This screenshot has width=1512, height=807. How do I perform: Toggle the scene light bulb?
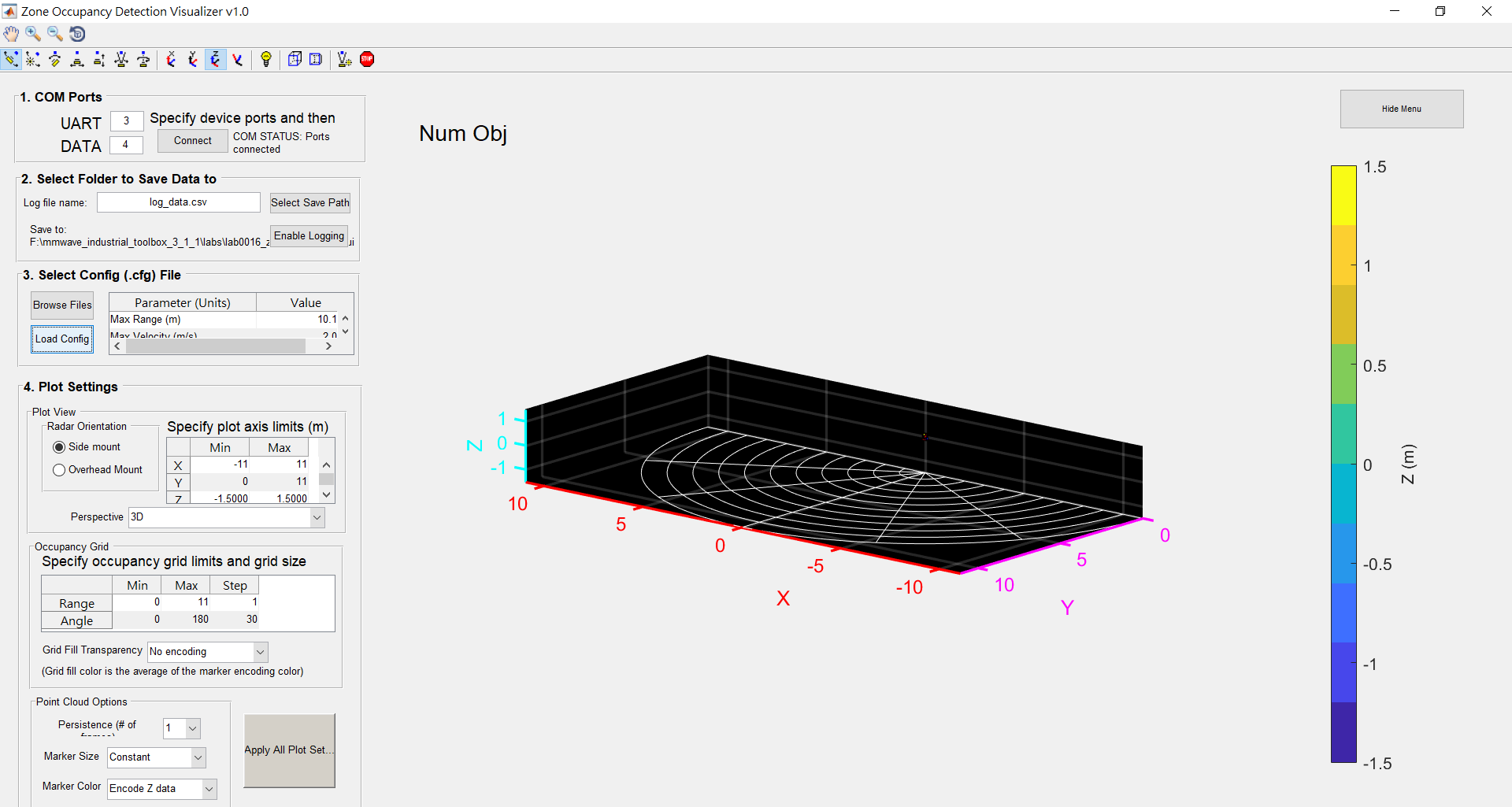point(266,59)
